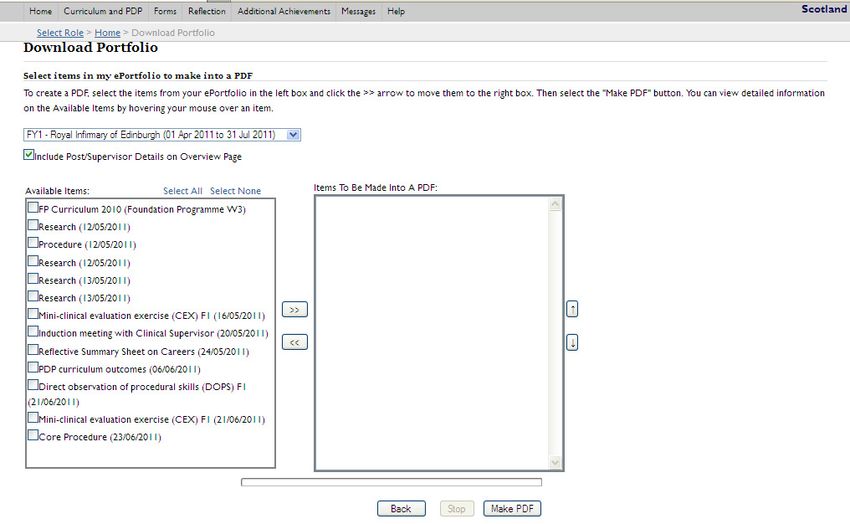The width and height of the screenshot is (850, 524).
Task: Open the Messages menu
Action: click(x=358, y=11)
